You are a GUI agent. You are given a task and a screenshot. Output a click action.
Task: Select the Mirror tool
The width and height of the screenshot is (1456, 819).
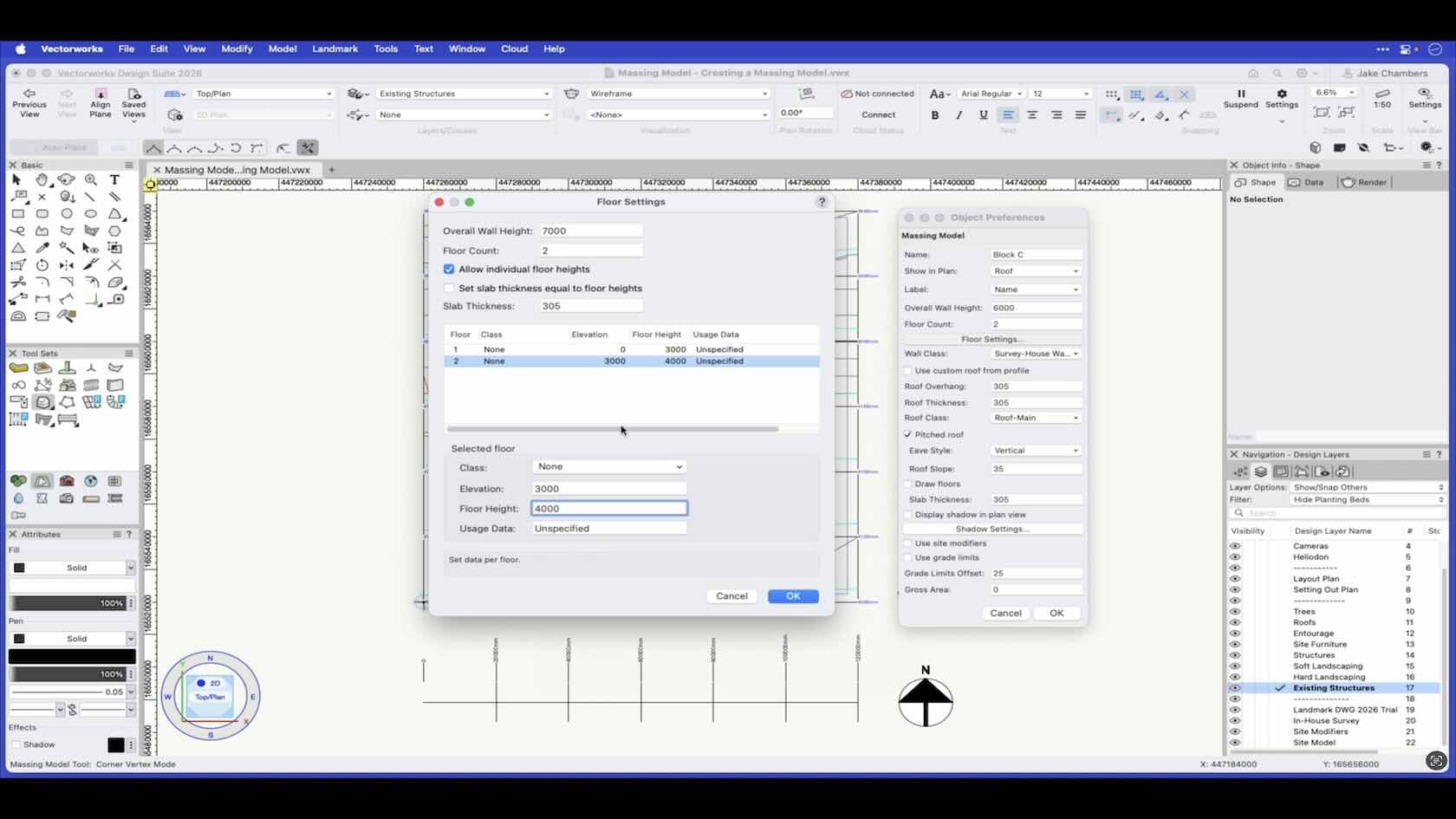pyautogui.click(x=66, y=265)
